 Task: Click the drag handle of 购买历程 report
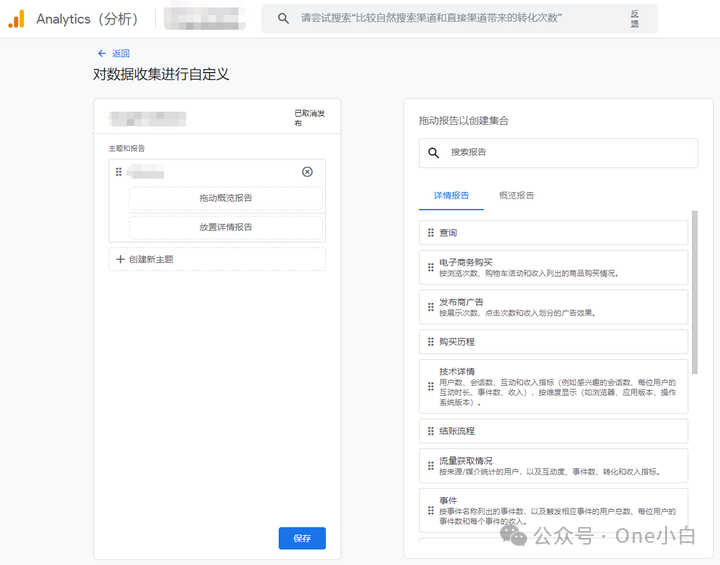[x=431, y=342]
